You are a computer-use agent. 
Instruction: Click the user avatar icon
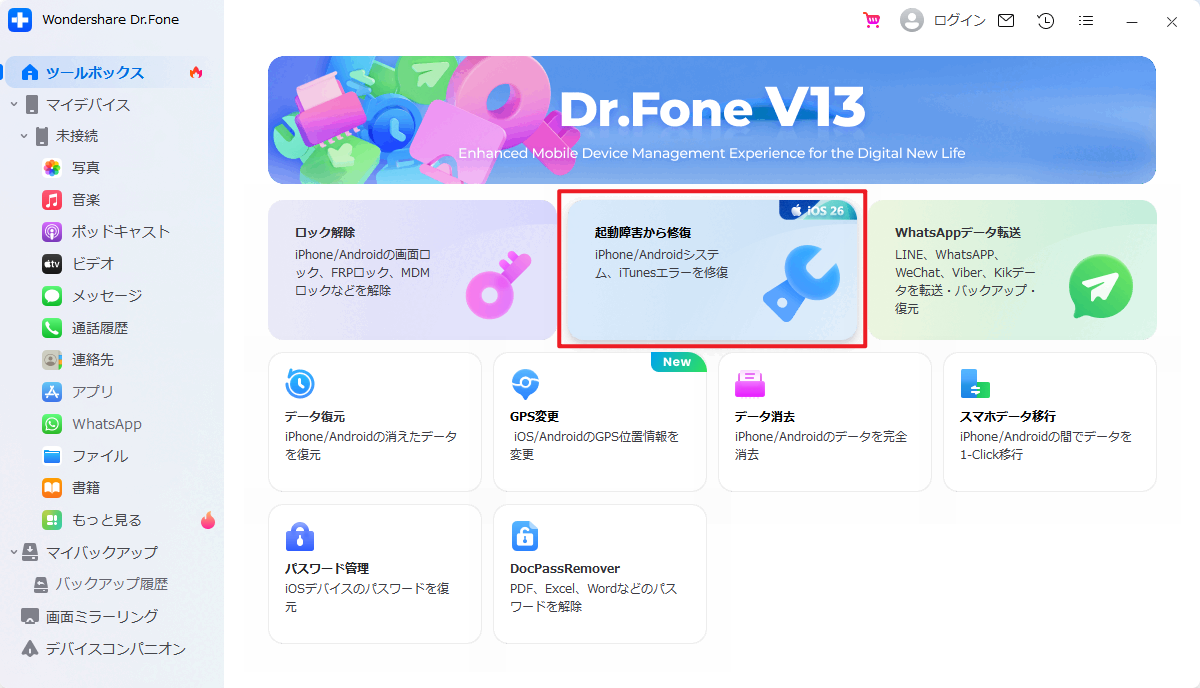[912, 20]
